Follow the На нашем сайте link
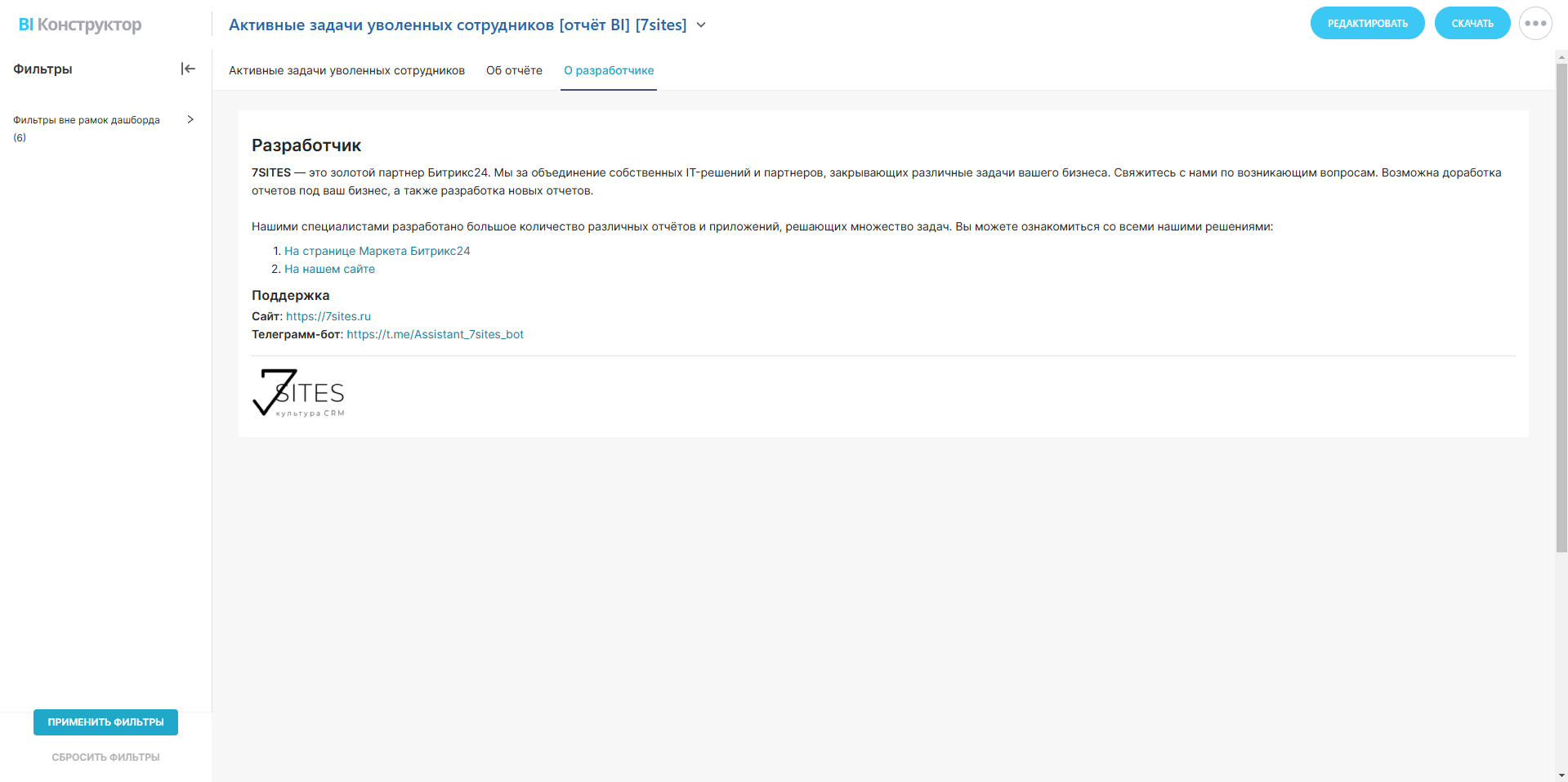1568x782 pixels. point(329,269)
